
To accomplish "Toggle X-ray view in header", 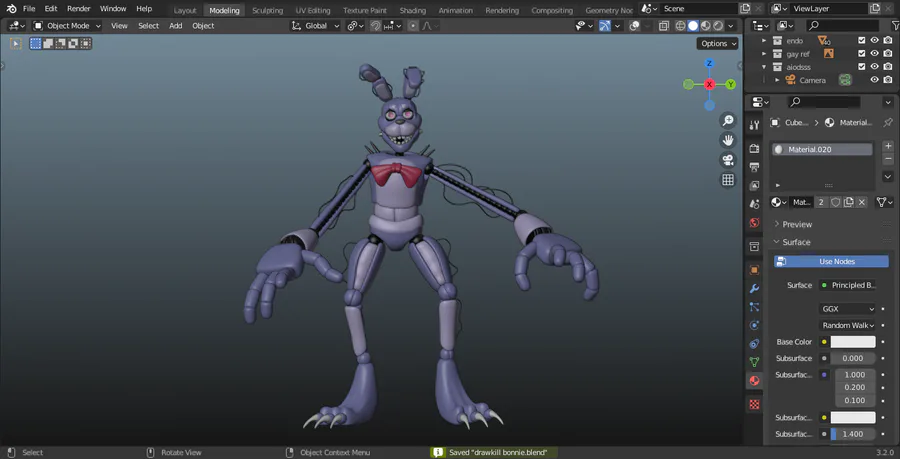I will (664, 26).
